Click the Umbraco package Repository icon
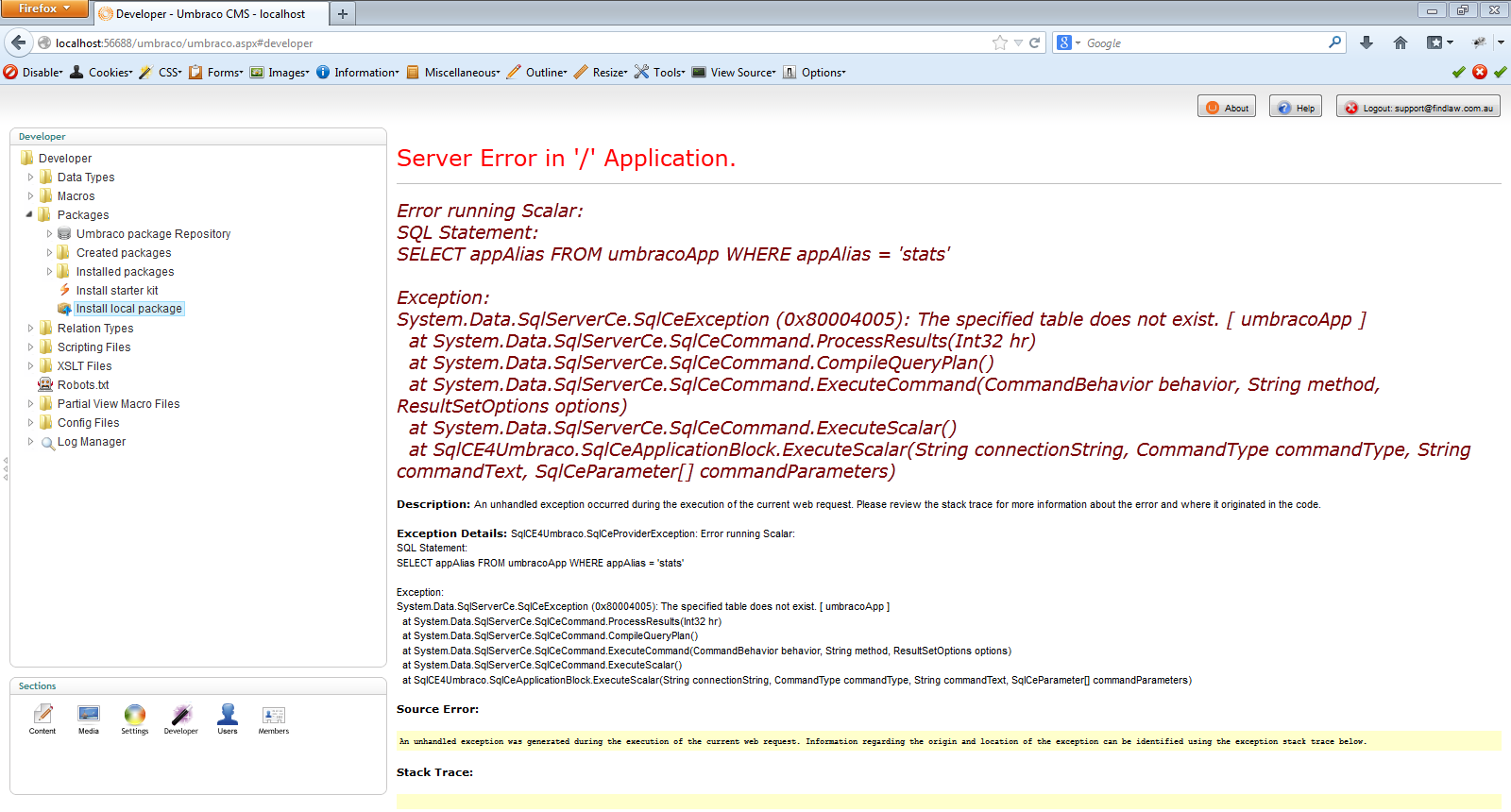The height and width of the screenshot is (812, 1511). click(x=64, y=233)
